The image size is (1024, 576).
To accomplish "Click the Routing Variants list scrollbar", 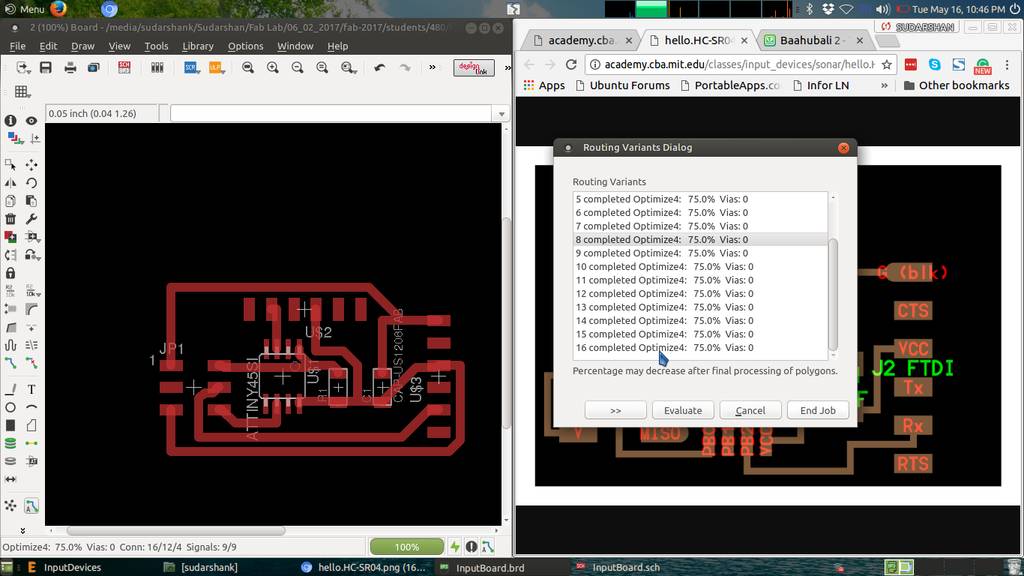I will (833, 294).
